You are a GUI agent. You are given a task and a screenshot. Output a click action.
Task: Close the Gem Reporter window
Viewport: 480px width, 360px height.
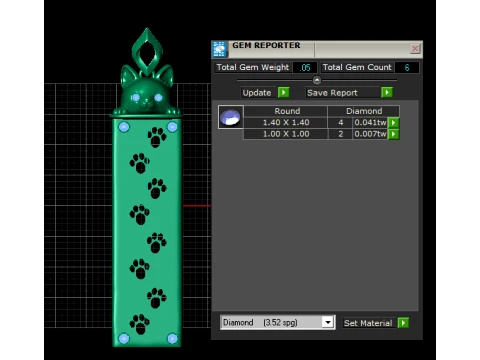415,49
